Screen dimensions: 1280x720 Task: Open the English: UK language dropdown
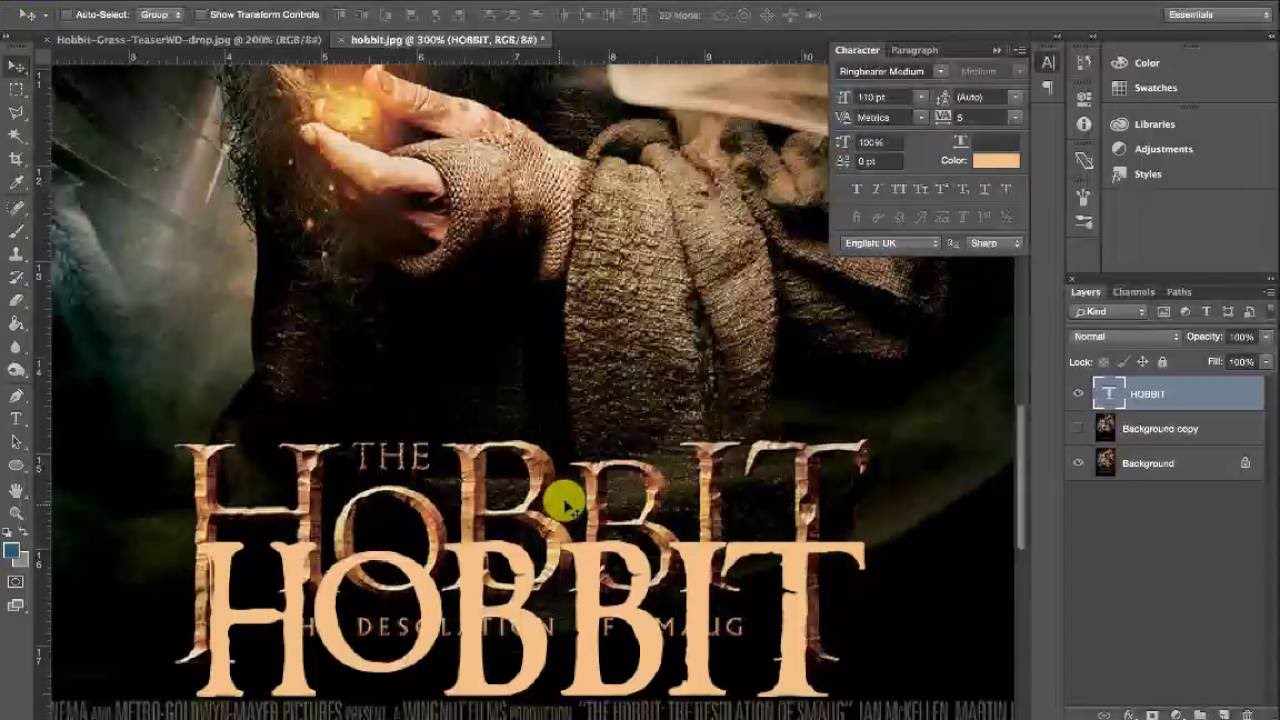tap(891, 243)
